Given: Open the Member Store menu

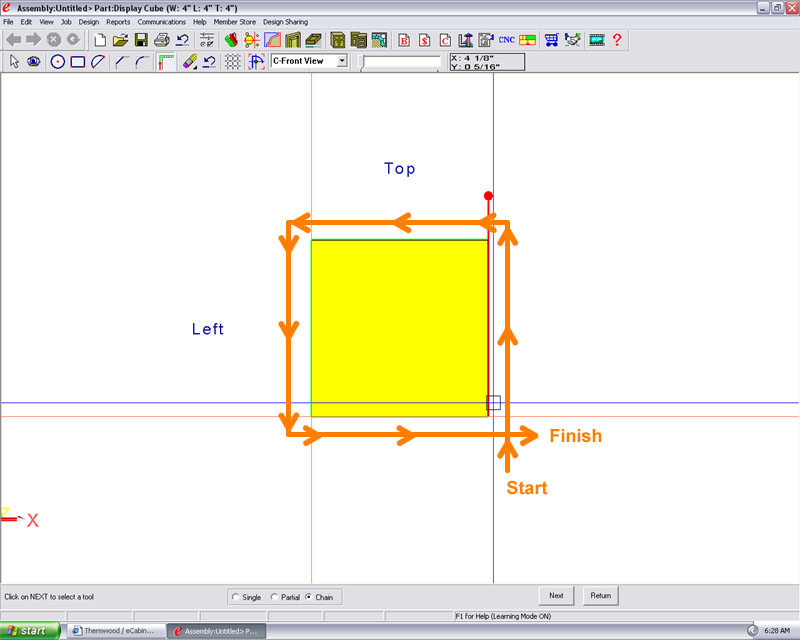Looking at the screenshot, I should click(x=234, y=22).
